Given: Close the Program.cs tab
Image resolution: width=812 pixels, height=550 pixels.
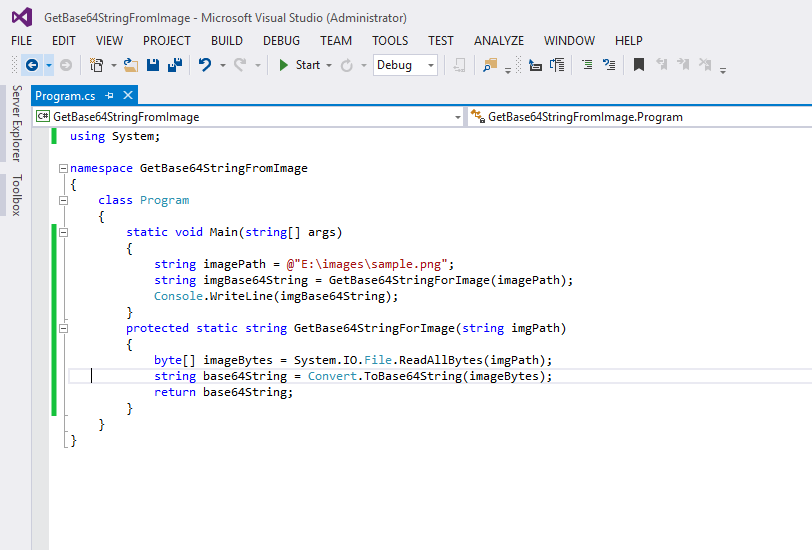Looking at the screenshot, I should point(127,95).
